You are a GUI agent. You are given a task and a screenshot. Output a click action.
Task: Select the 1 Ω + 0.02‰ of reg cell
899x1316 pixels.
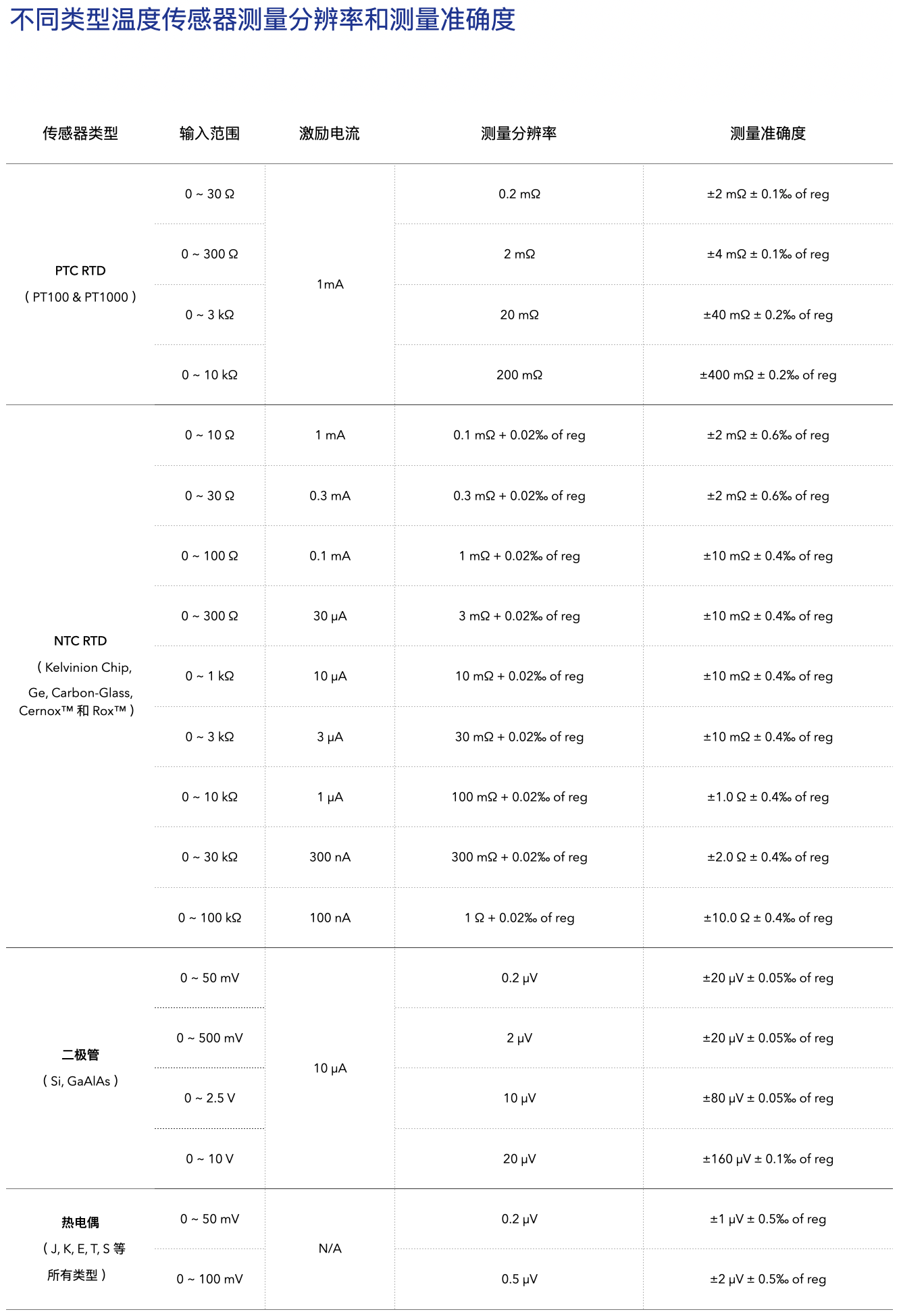519,918
